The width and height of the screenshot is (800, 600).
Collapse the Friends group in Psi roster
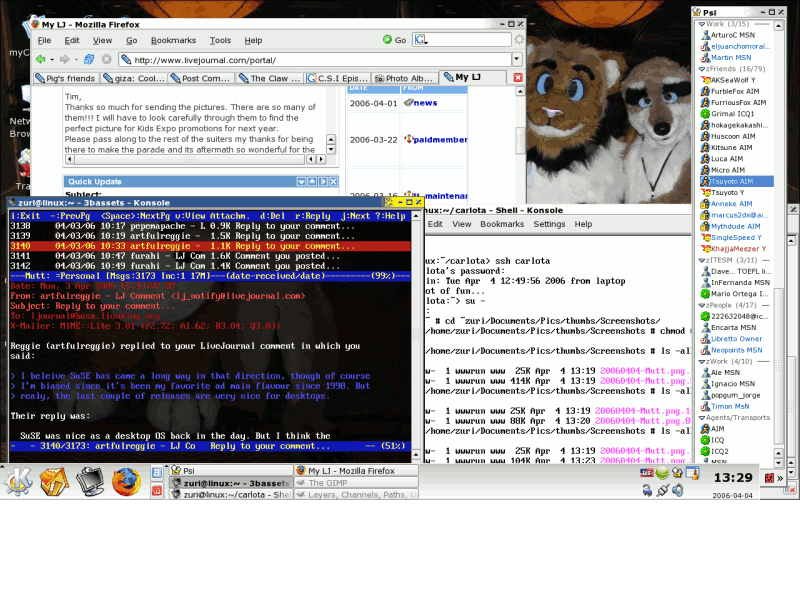click(701, 69)
